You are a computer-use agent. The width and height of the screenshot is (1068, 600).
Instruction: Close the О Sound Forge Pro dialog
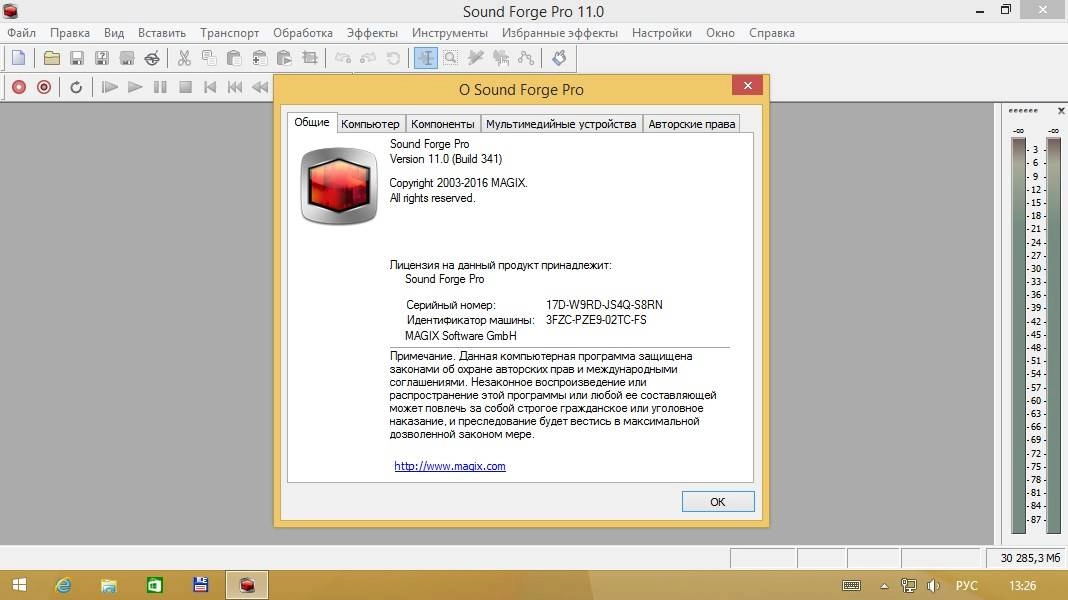click(x=747, y=85)
